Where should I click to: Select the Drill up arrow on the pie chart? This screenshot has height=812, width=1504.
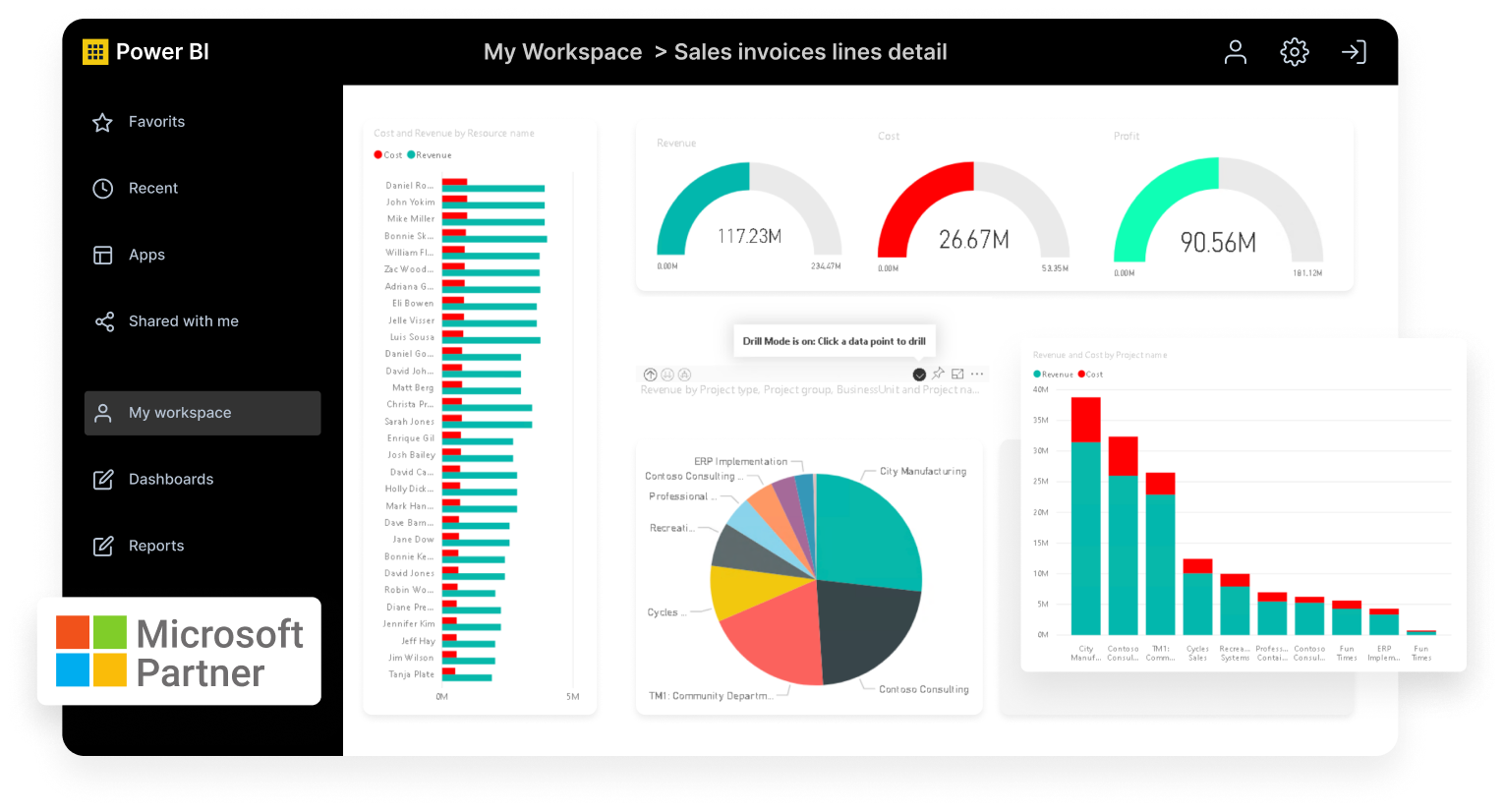coord(650,375)
